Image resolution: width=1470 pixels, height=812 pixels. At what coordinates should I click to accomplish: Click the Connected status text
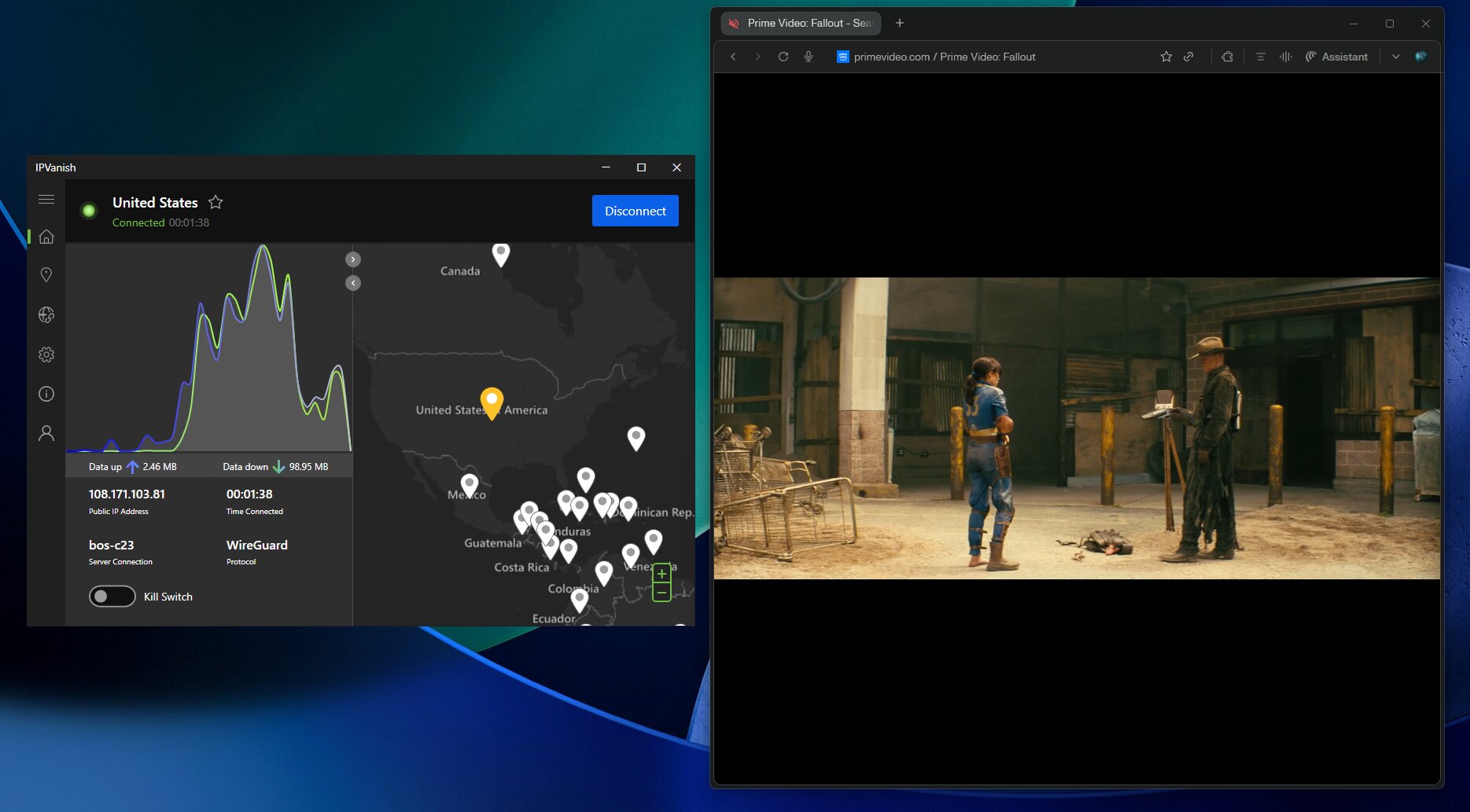(138, 222)
